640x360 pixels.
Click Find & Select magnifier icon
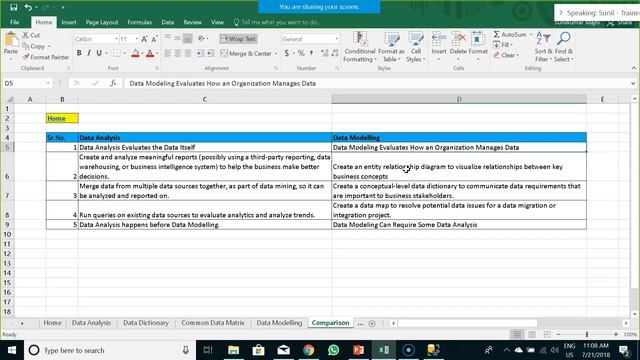point(564,39)
